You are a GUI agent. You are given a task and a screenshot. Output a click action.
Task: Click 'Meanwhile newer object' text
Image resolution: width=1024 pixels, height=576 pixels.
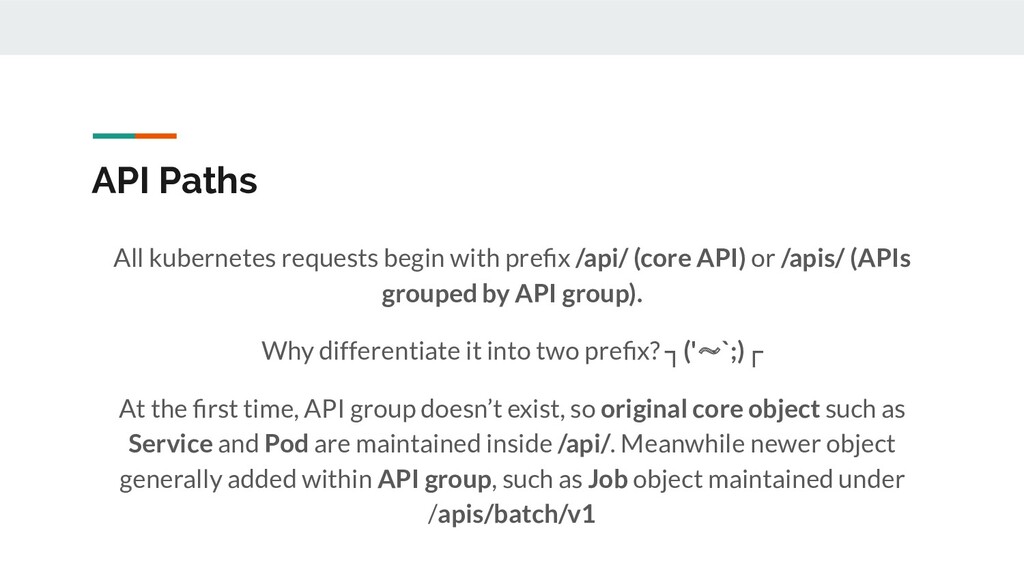coord(758,444)
